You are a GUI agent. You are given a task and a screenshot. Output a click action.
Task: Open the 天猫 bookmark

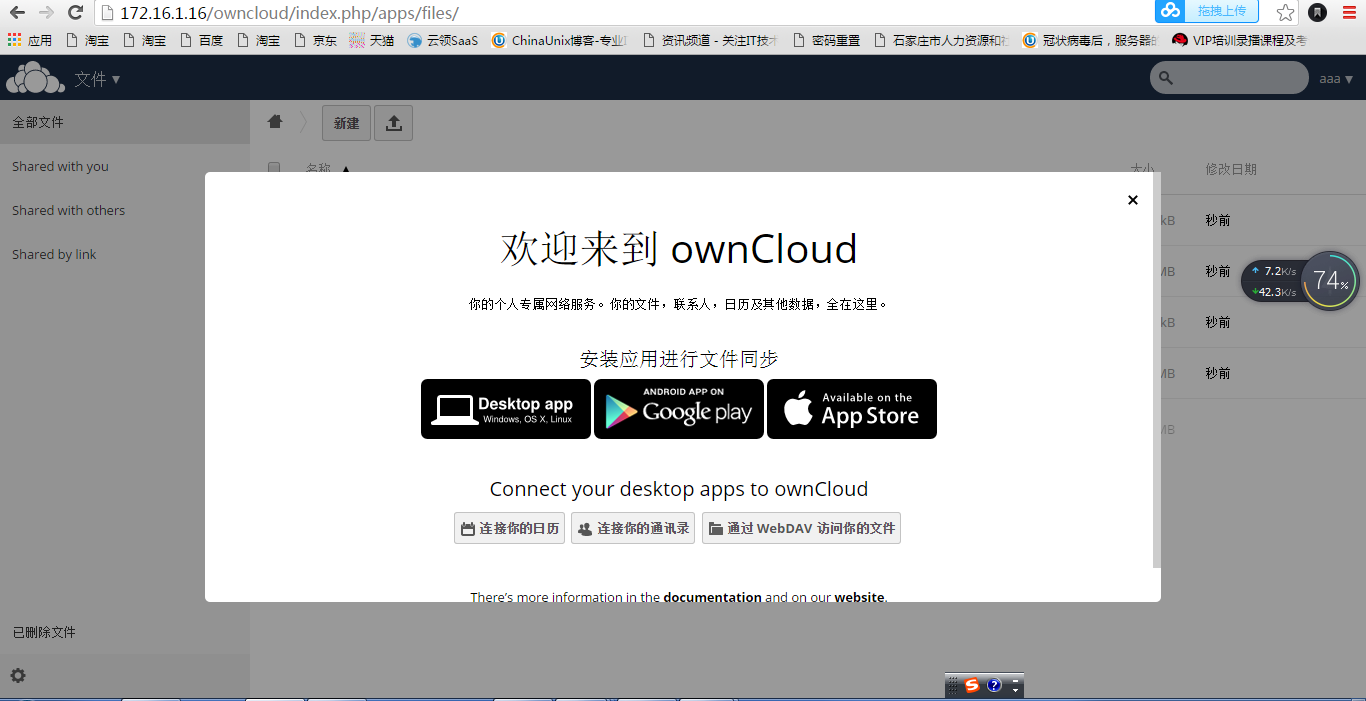(372, 41)
